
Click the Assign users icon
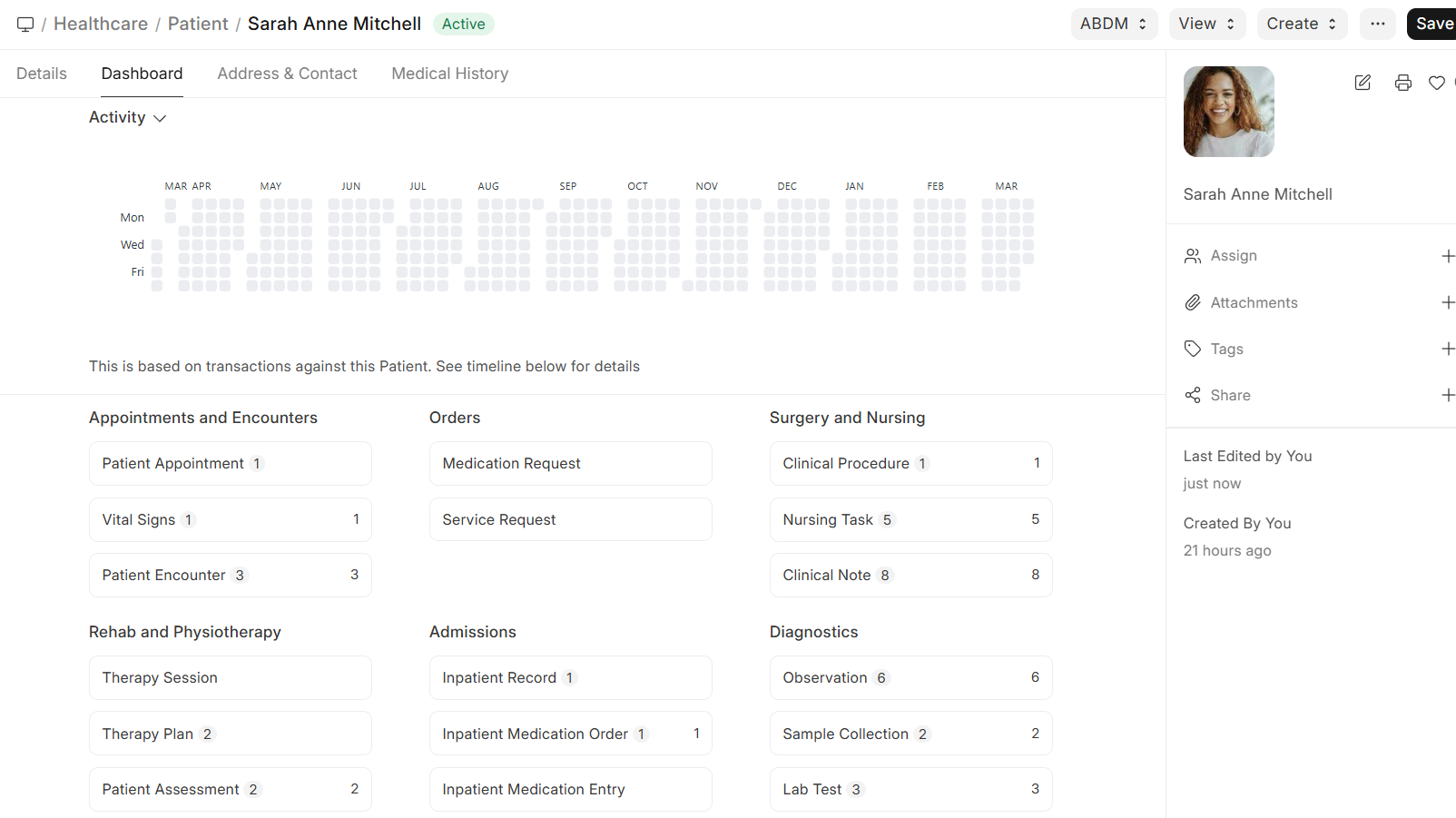1193,255
